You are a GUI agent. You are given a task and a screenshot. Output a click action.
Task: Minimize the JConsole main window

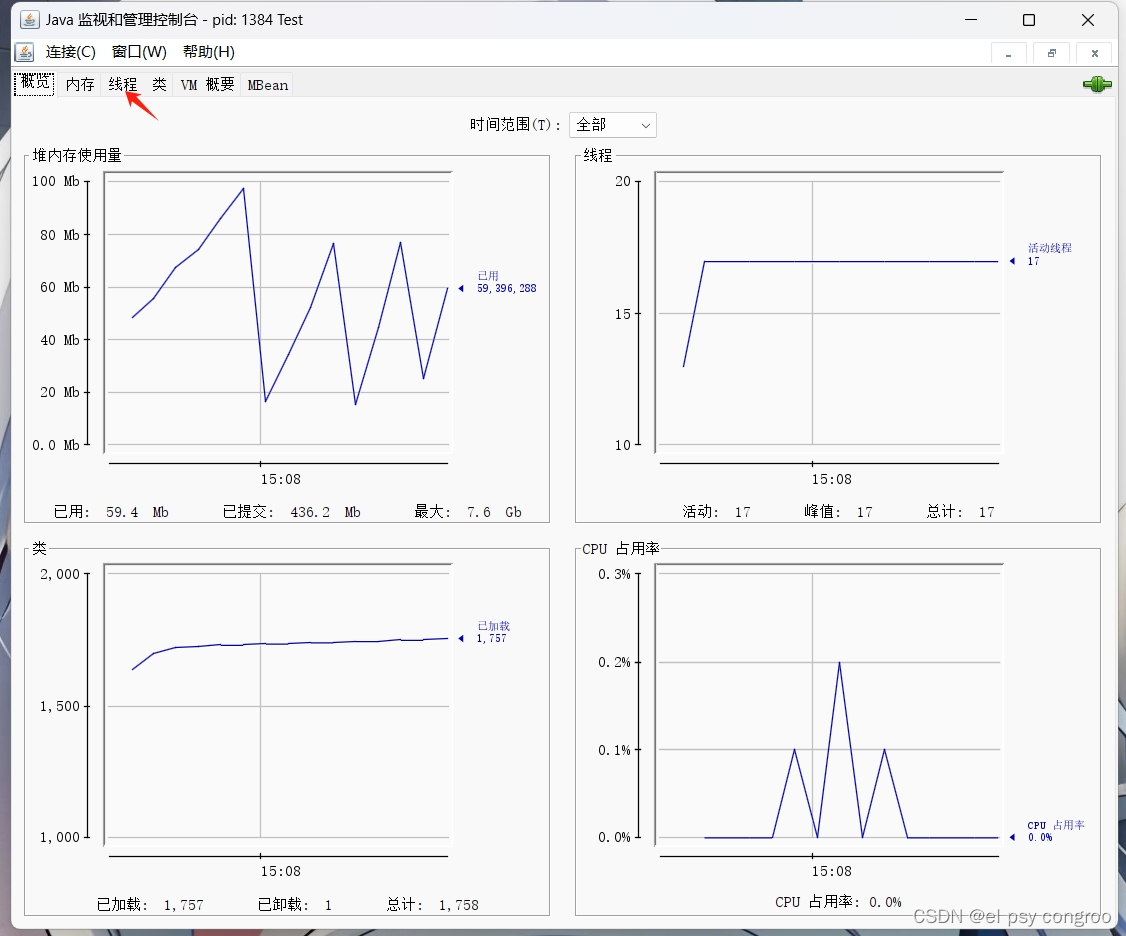(x=971, y=20)
